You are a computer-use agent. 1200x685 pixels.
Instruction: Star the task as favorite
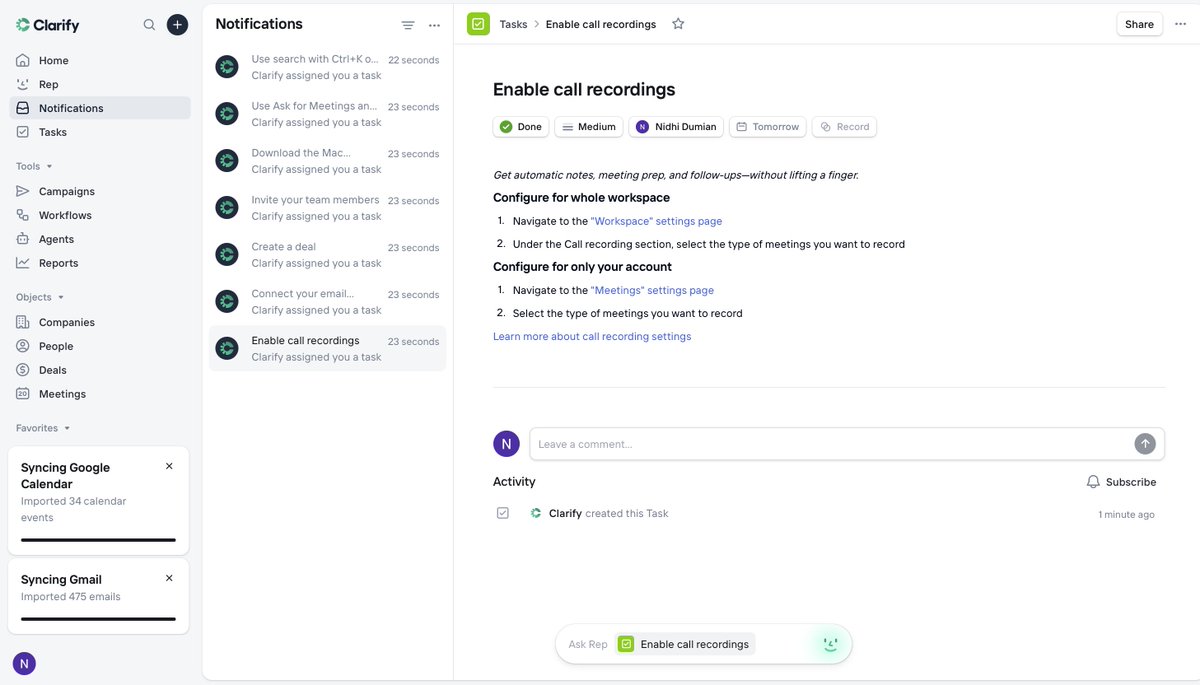678,24
